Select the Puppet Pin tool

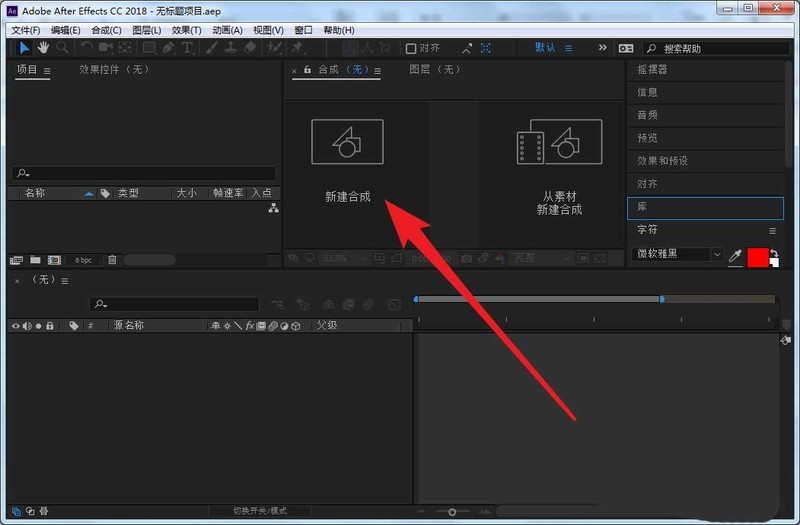[x=297, y=48]
